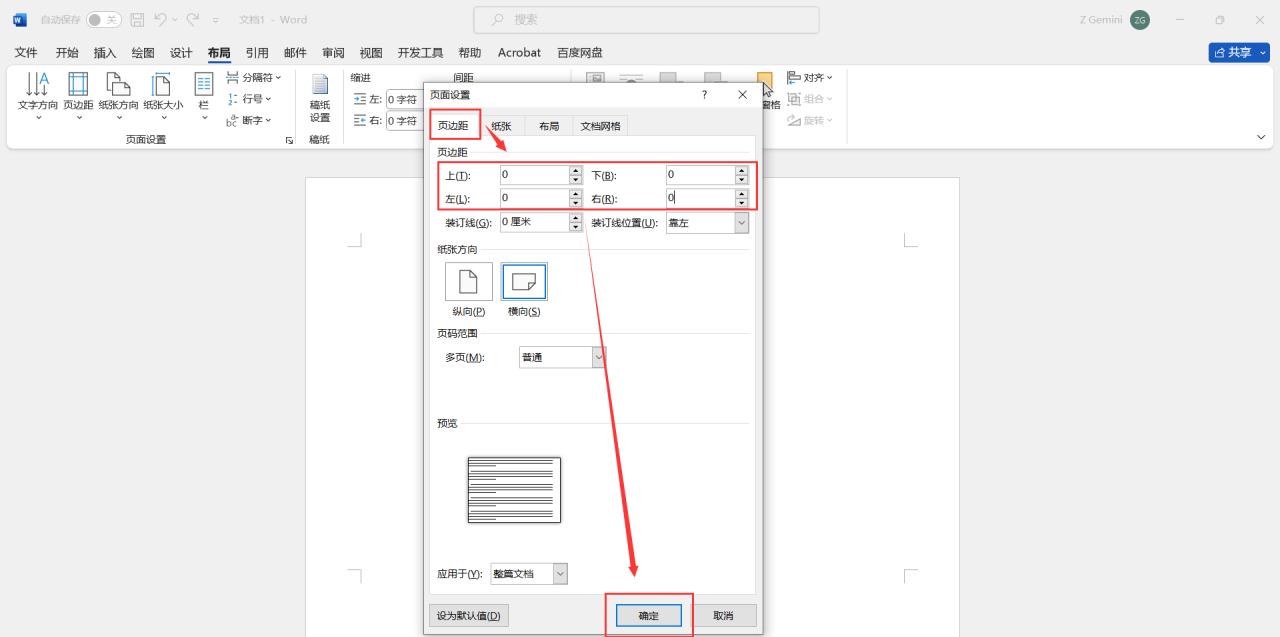Select 横向 landscape orientation icon
The height and width of the screenshot is (637, 1280).
click(524, 282)
